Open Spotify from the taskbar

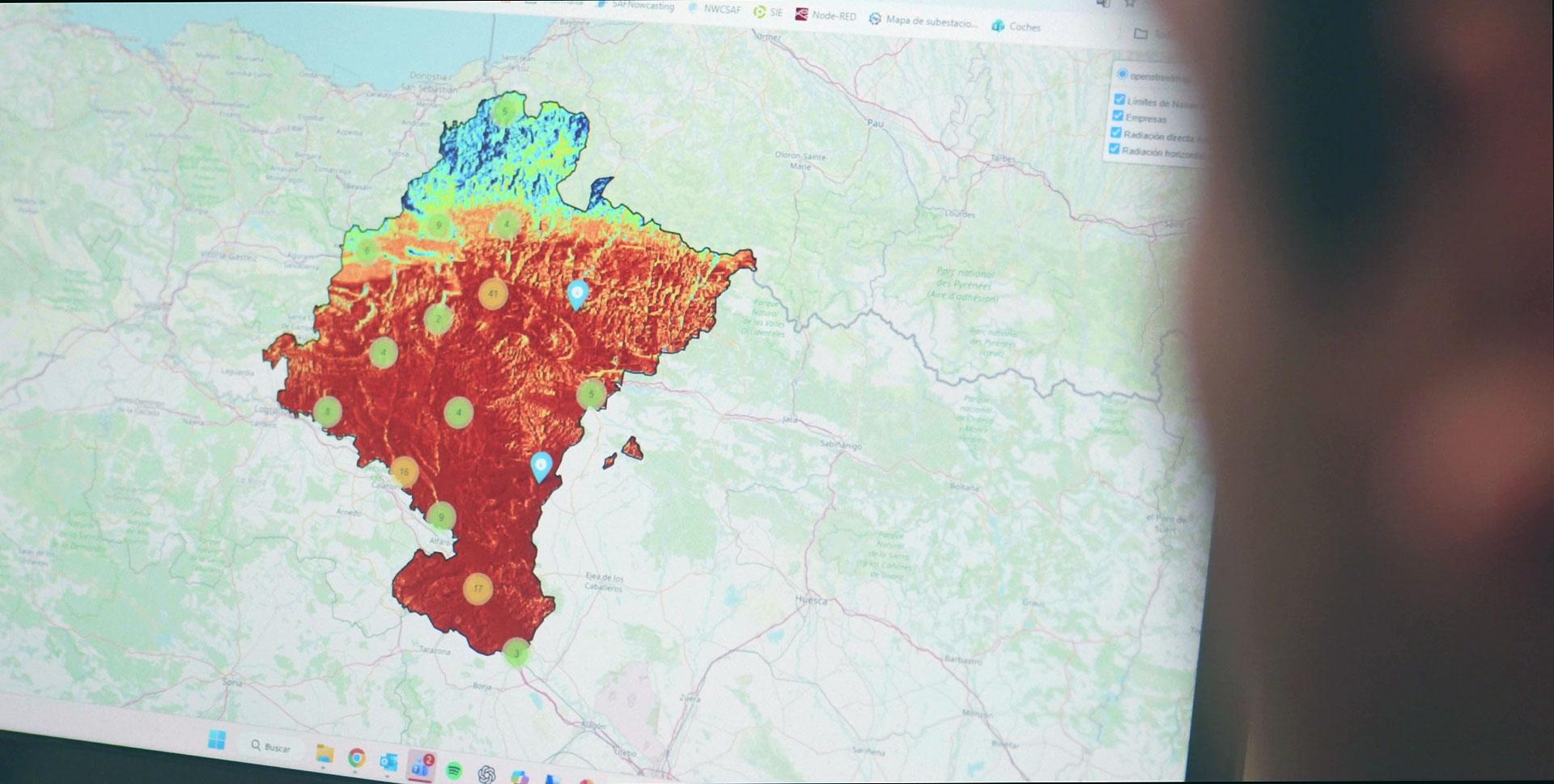[454, 770]
